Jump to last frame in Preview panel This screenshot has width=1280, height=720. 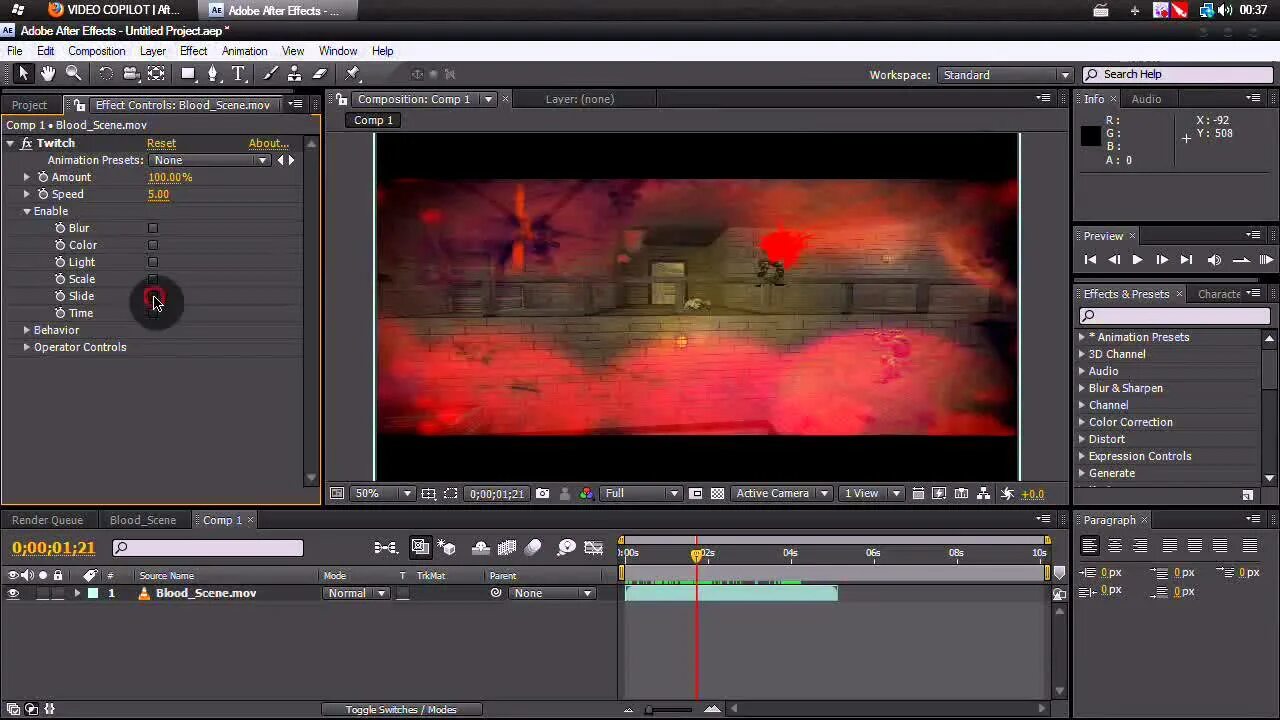1186,260
